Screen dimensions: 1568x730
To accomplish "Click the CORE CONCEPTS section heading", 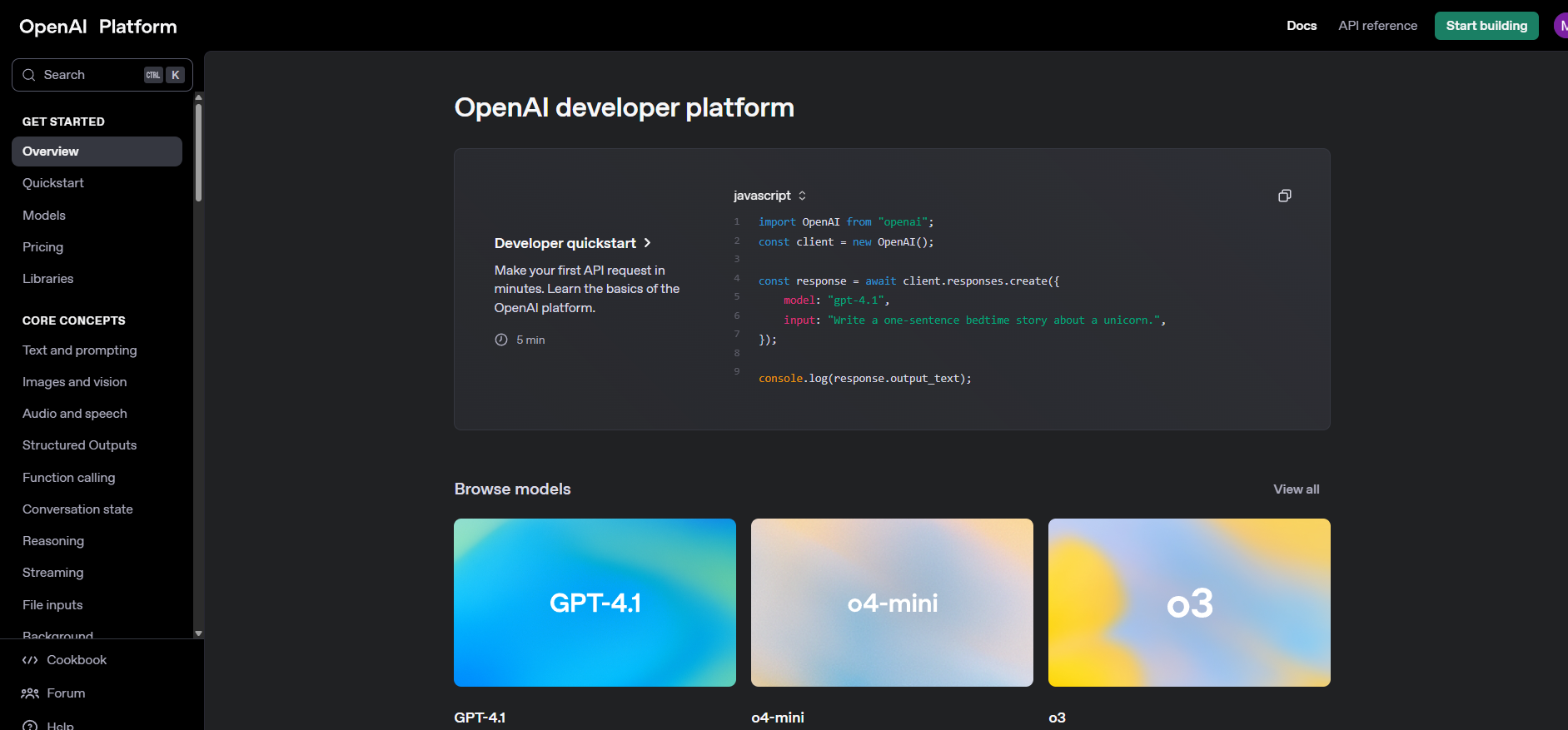I will pos(74,320).
